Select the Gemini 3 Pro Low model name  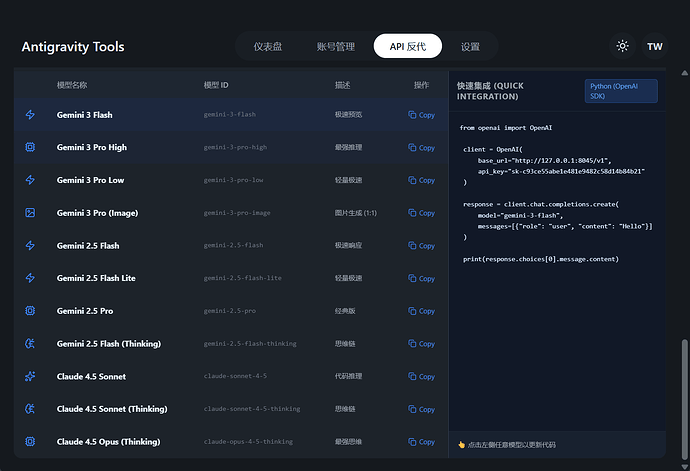click(90, 180)
